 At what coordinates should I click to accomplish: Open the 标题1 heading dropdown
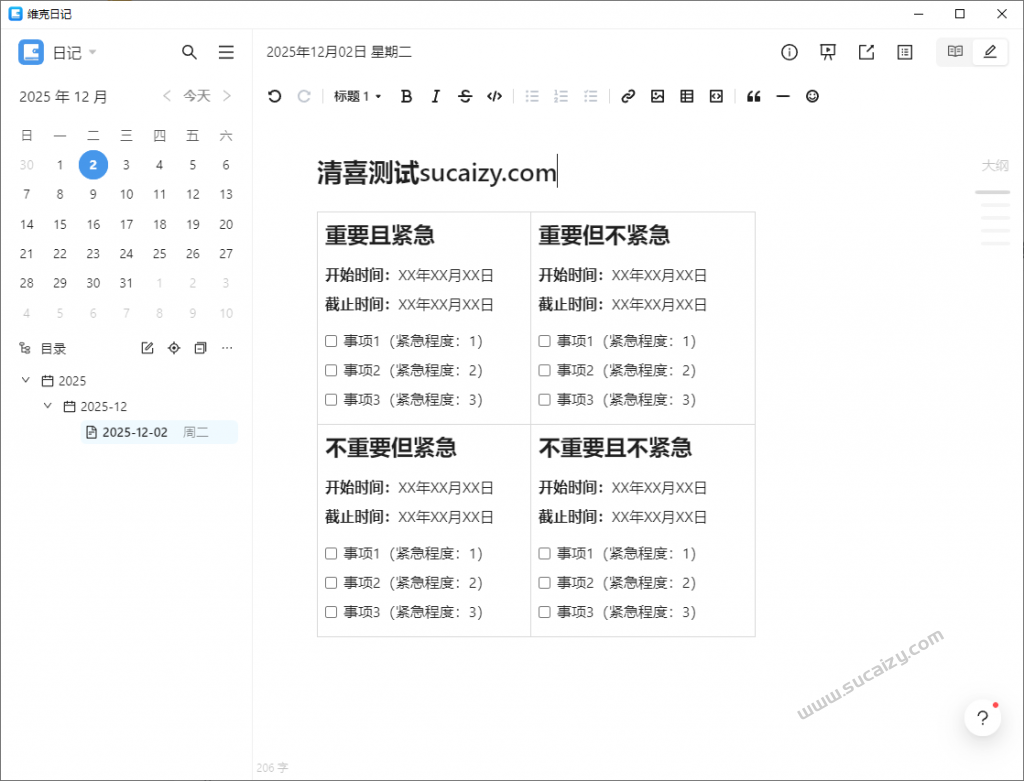[x=356, y=96]
